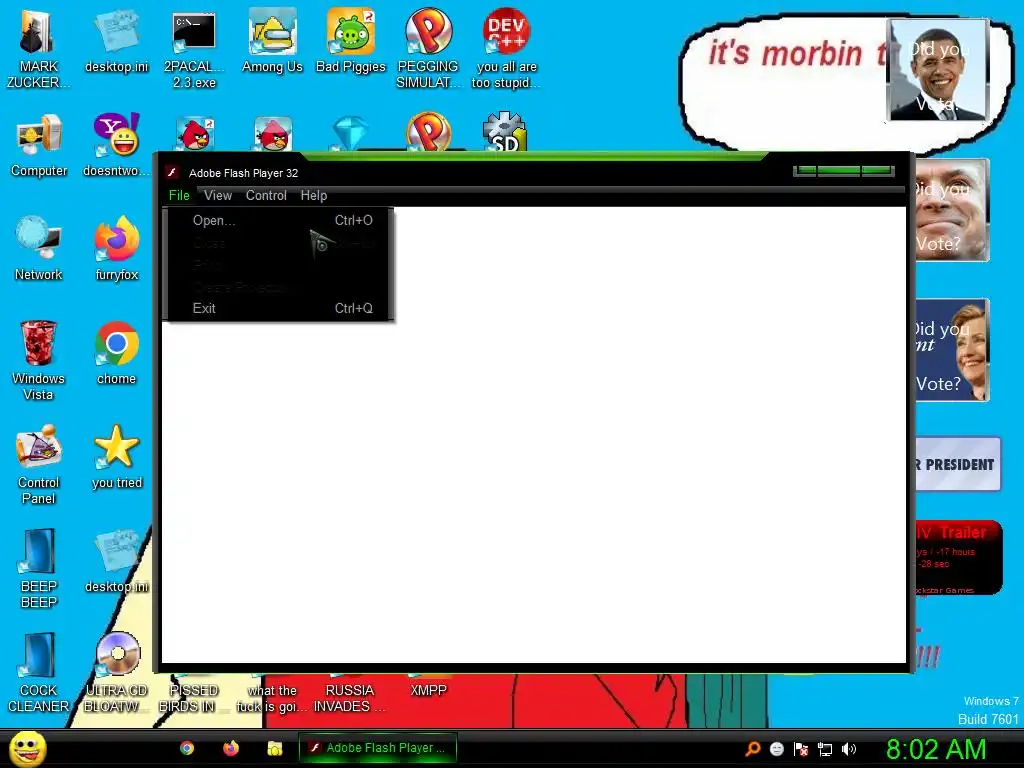Screen dimensions: 1024x768
Task: Click the Hillary Clinton 'Did you Vote?' gadget
Action: point(952,349)
